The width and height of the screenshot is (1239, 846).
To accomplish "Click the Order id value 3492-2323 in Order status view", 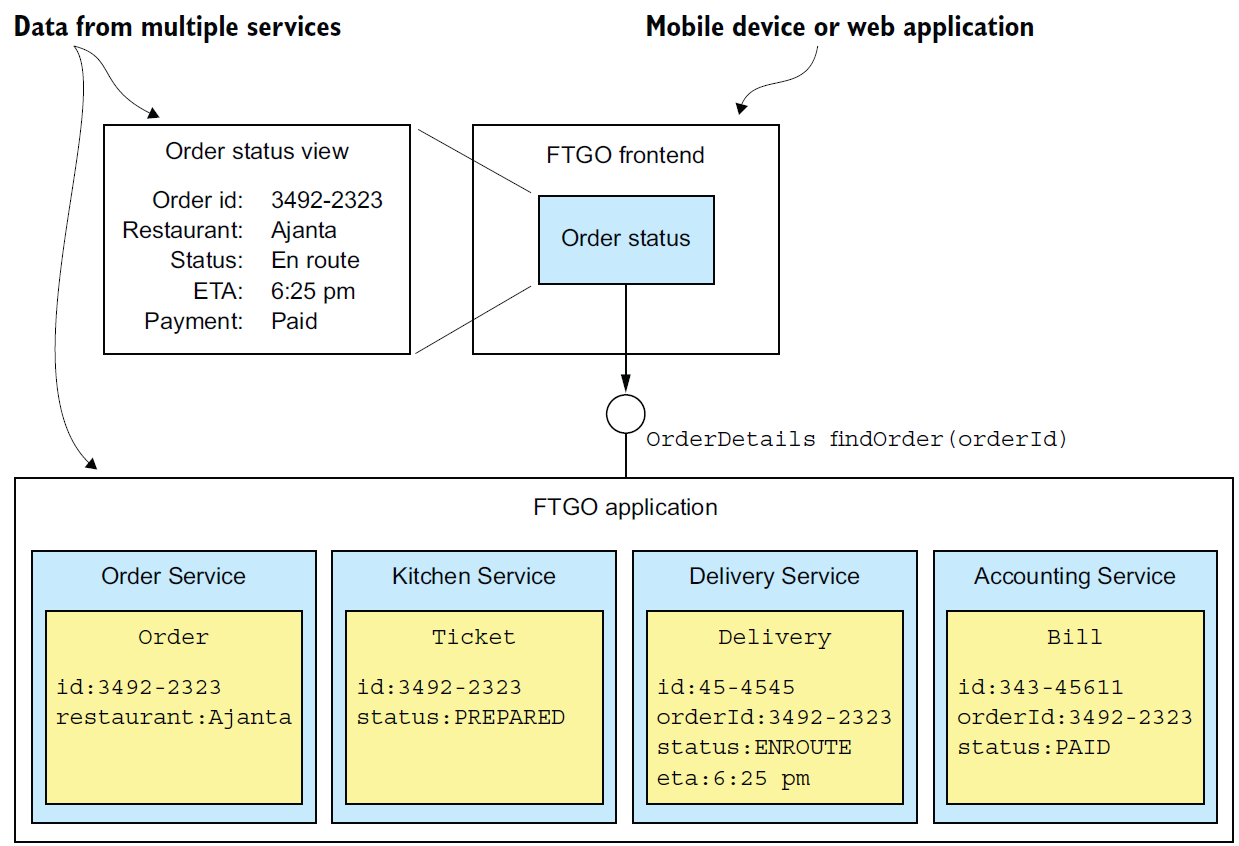I will (327, 200).
